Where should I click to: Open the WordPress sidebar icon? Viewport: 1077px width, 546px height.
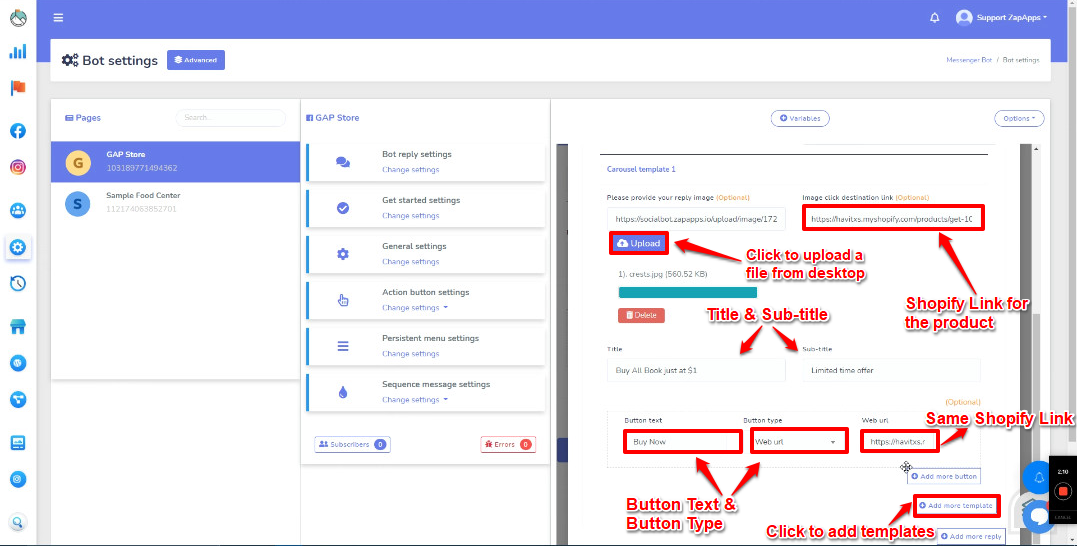coord(18,363)
